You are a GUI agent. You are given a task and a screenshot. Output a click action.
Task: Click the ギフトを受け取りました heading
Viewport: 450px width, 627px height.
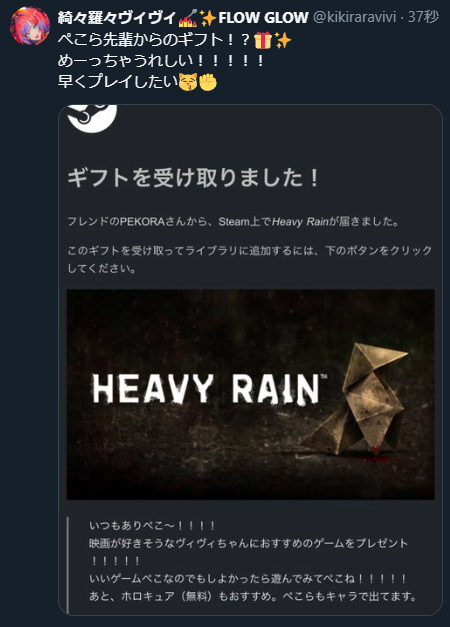pos(194,178)
